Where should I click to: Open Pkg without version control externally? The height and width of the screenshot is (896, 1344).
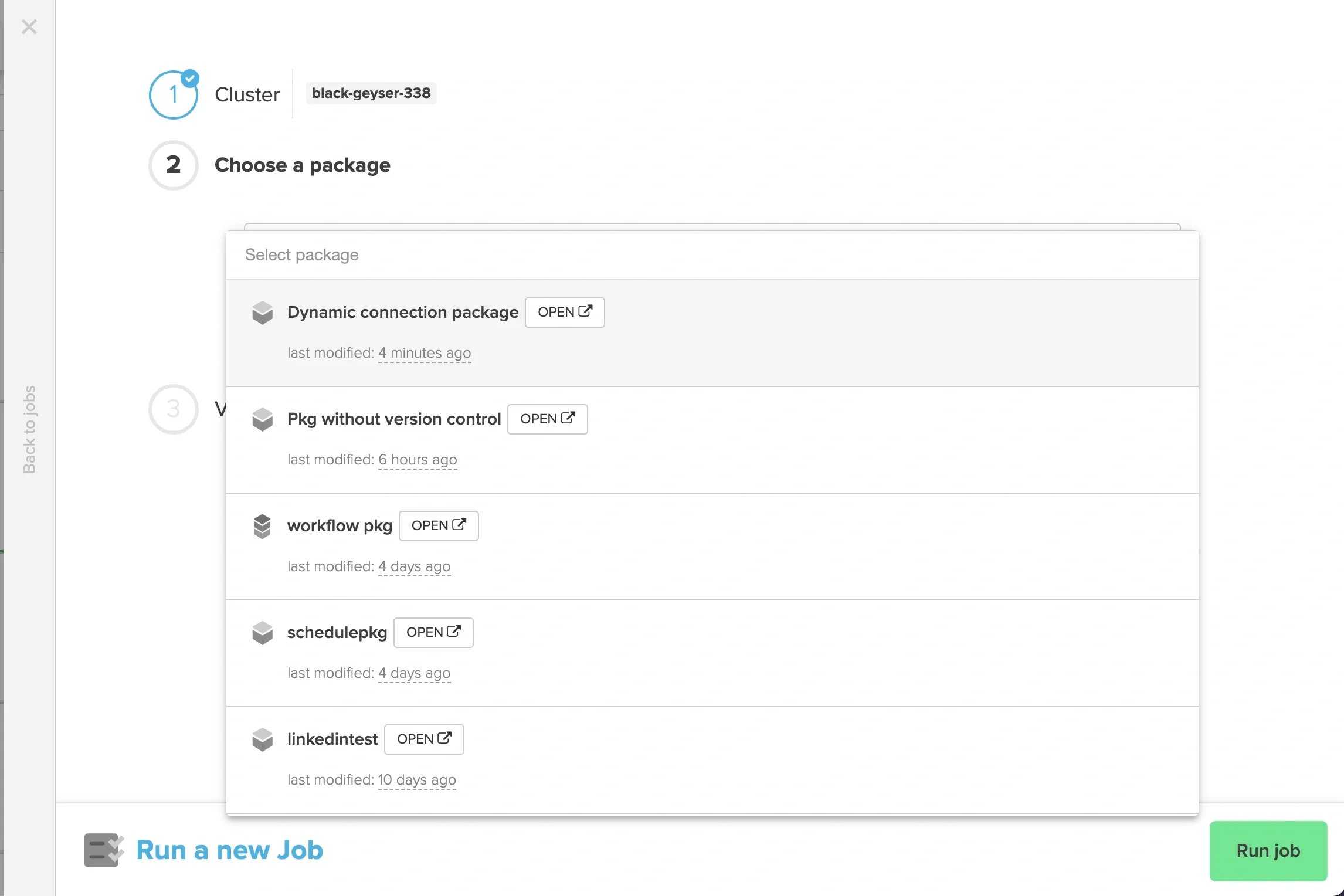tap(547, 419)
